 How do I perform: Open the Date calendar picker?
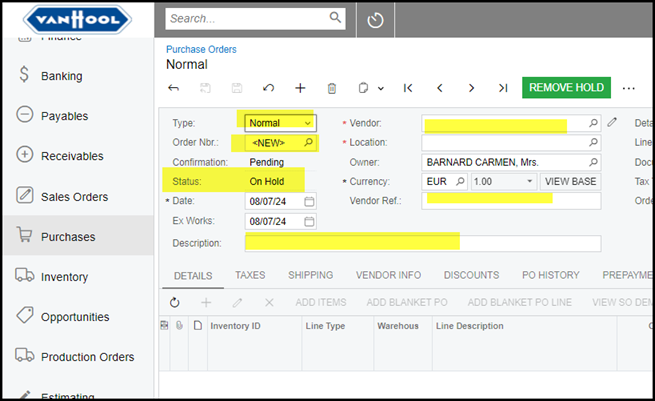309,201
